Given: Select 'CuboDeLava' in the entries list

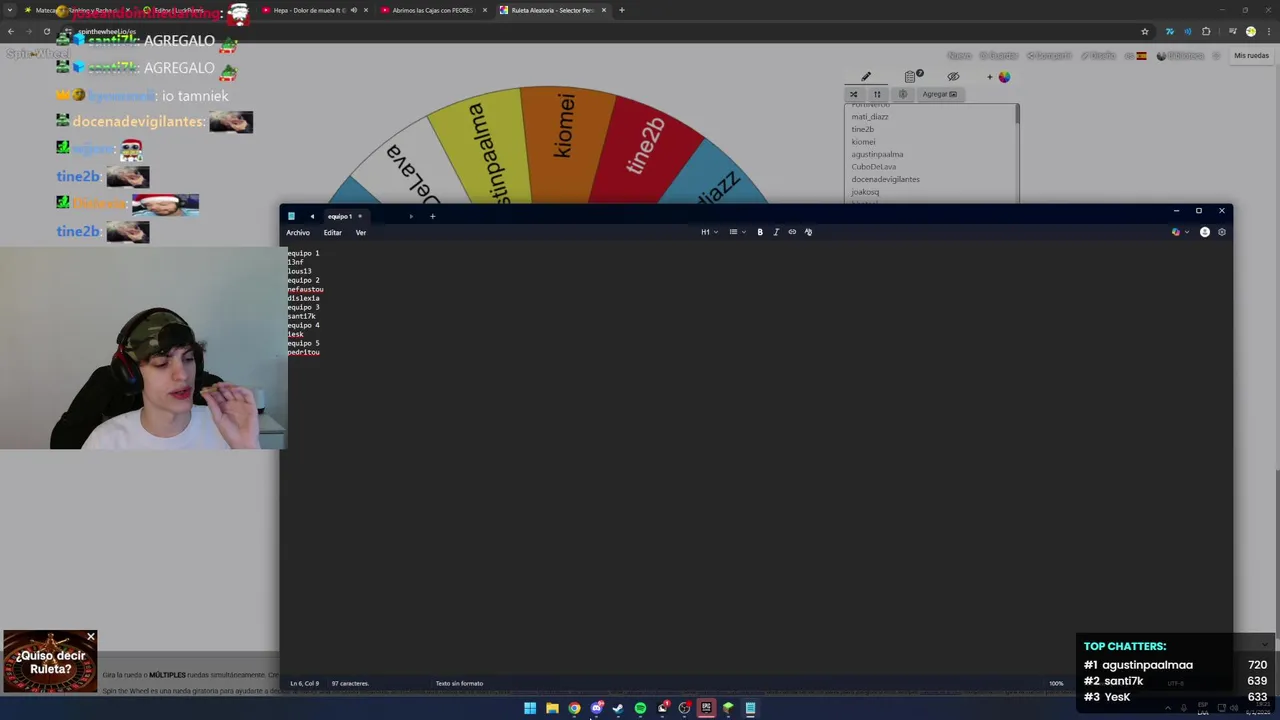Looking at the screenshot, I should coord(874,167).
